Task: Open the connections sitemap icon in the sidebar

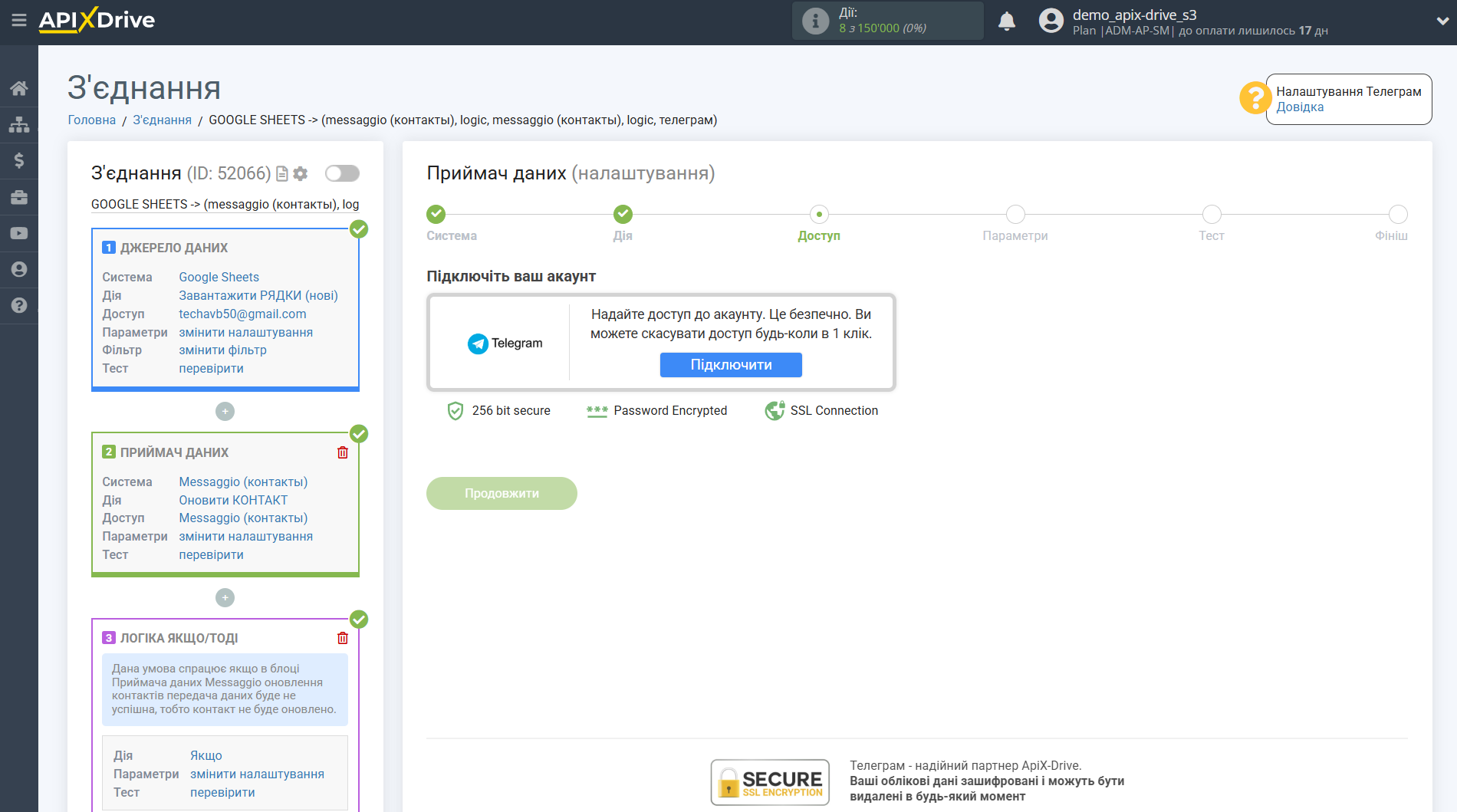Action: (x=19, y=124)
